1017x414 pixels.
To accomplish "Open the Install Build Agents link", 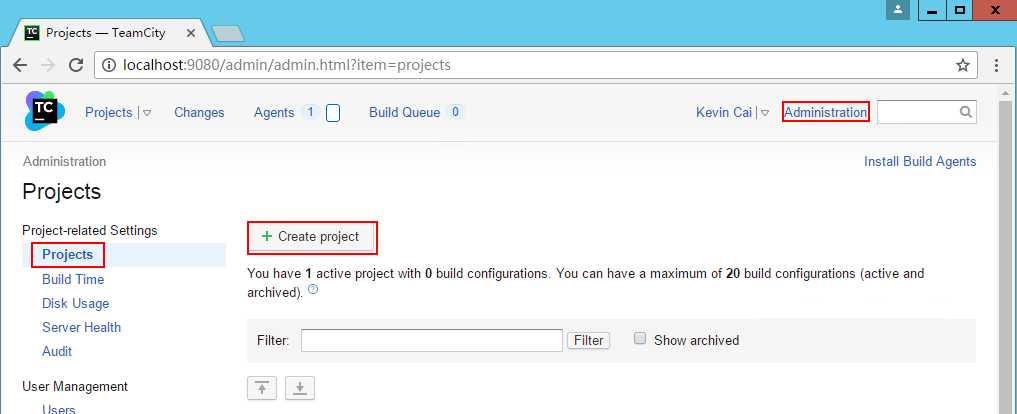I will coord(920,162).
